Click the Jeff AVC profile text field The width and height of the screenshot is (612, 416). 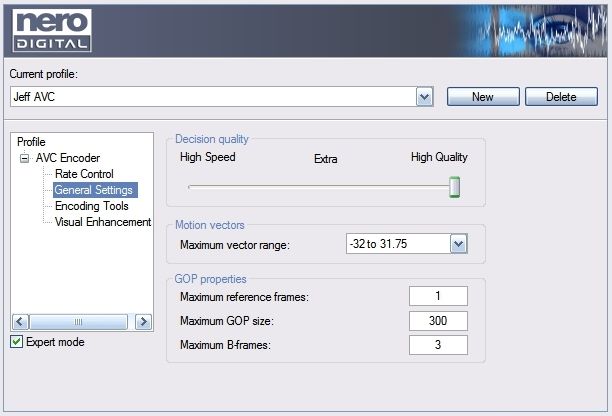(213, 97)
